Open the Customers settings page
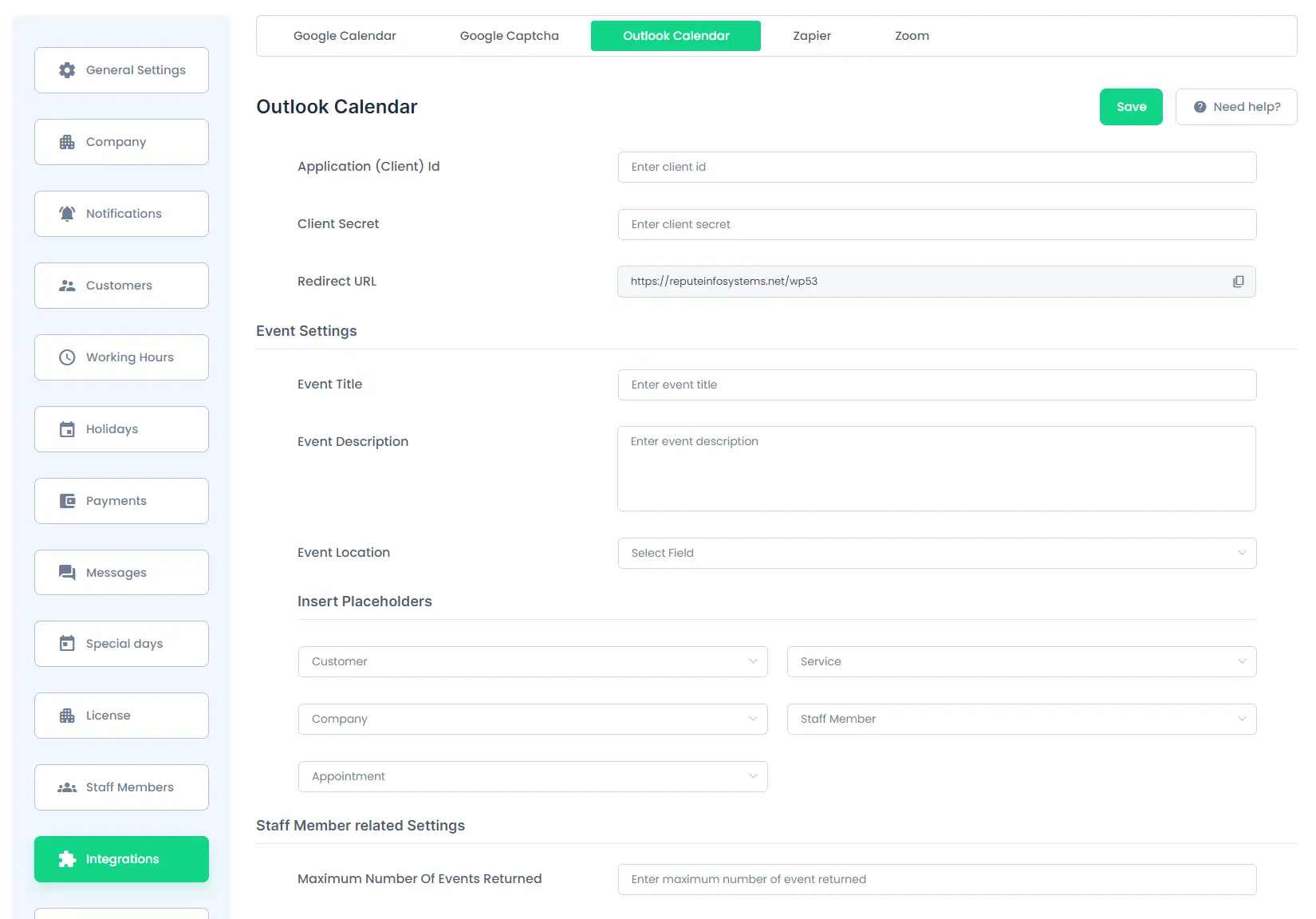This screenshot has width=1316, height=919. (121, 286)
